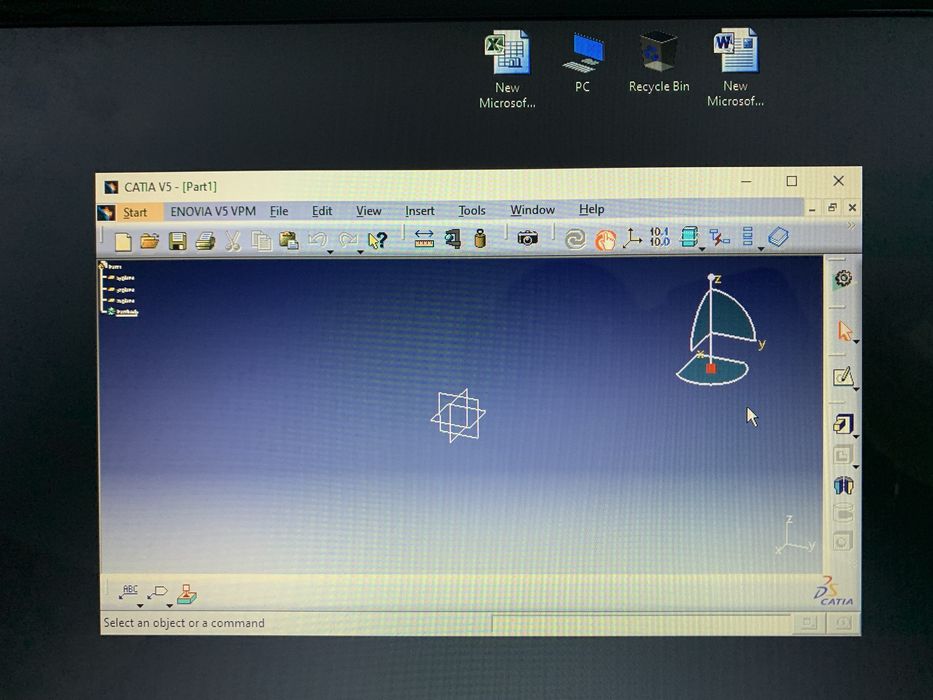This screenshot has height=700, width=933.
Task: Cut selection with the scissors icon
Action: pyautogui.click(x=233, y=241)
